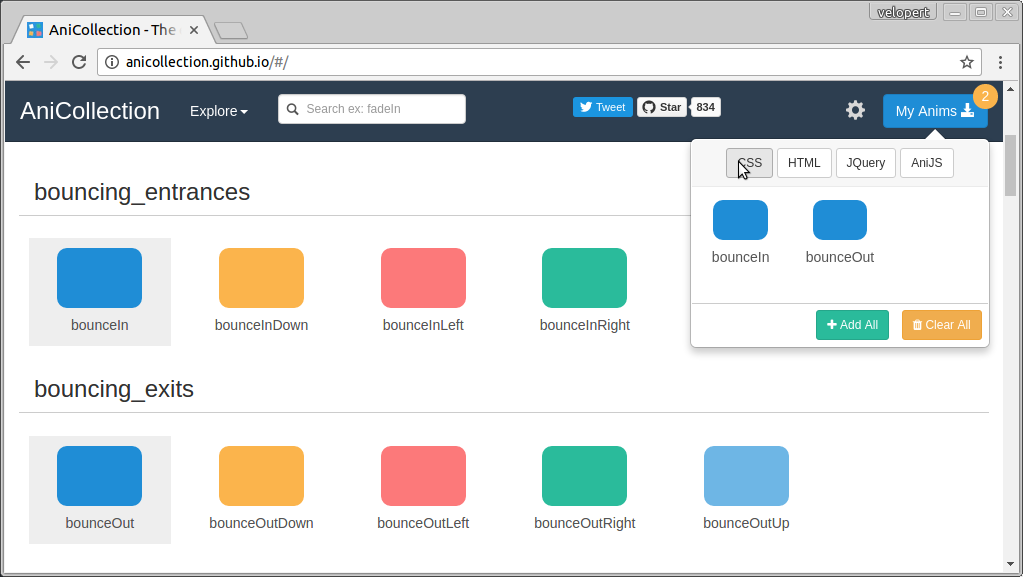This screenshot has width=1023, height=577.
Task: Toggle the CSS format option
Action: tap(749, 163)
